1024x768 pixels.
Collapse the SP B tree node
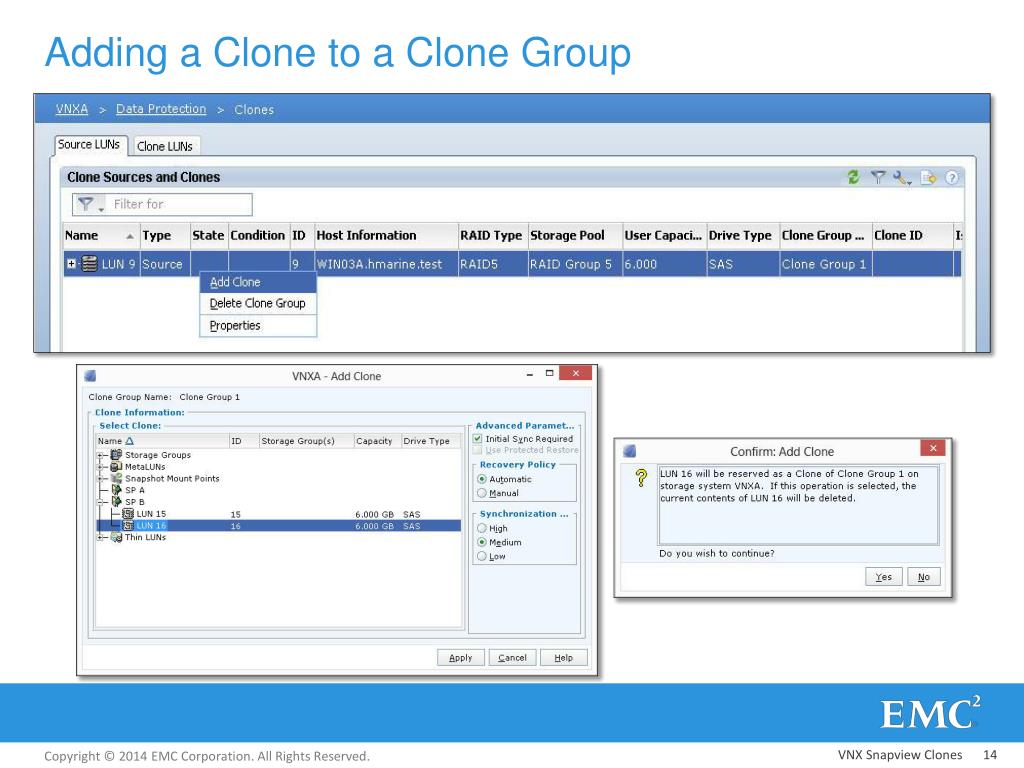(x=101, y=502)
